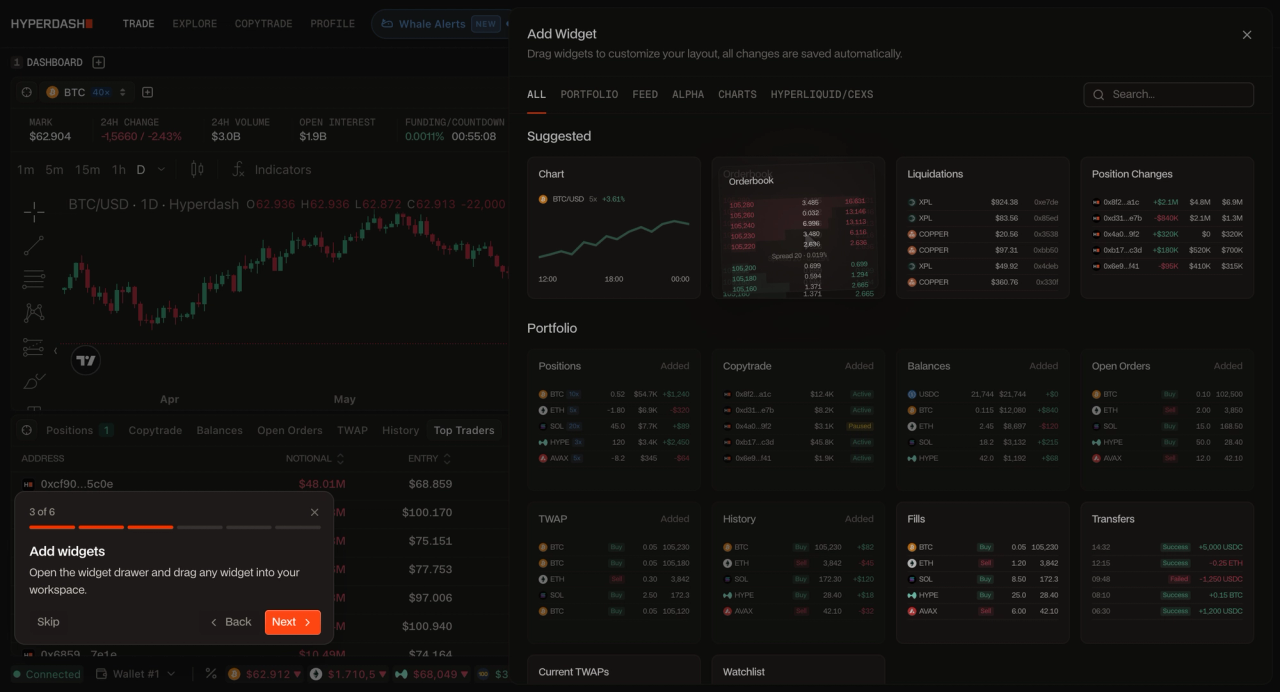Viewport: 1280px width, 692px height.
Task: Click the Current TWAPs widget card
Action: (x=614, y=672)
